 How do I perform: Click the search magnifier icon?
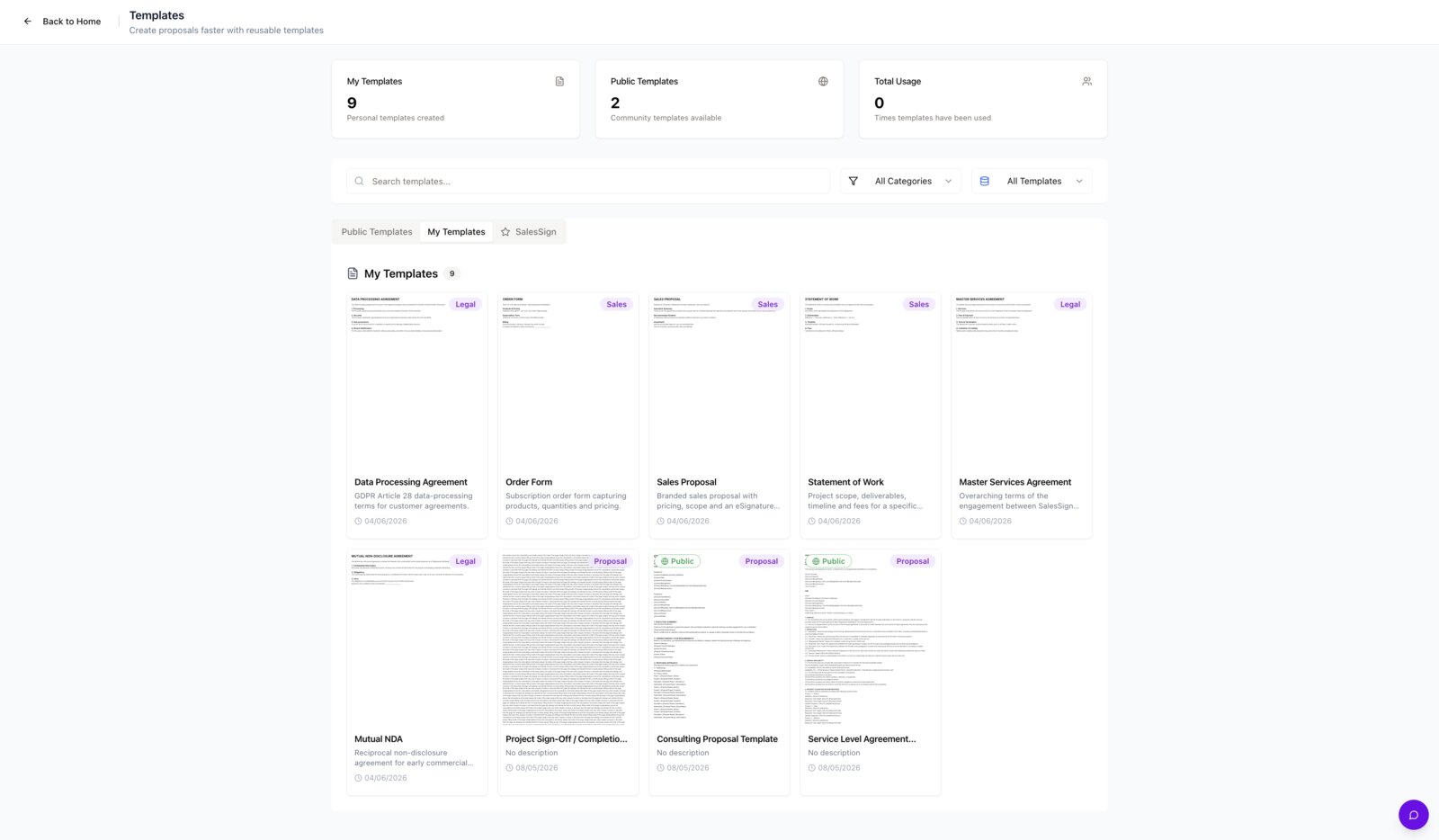pos(359,182)
